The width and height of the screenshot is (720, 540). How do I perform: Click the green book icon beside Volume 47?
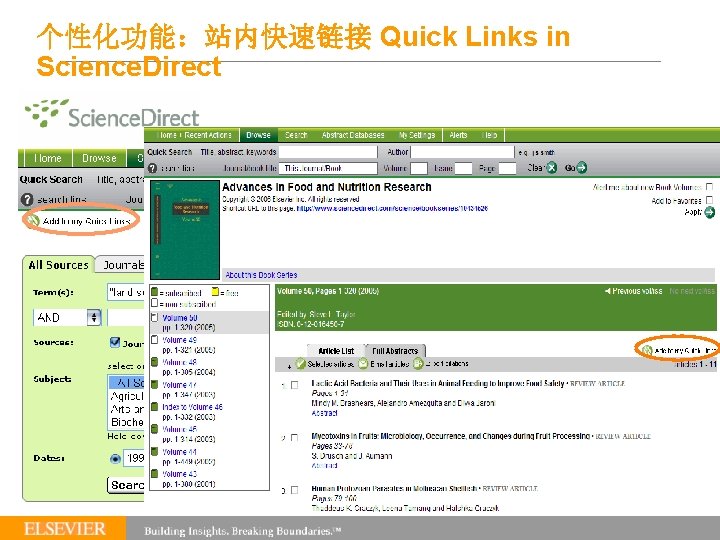pyautogui.click(x=155, y=385)
